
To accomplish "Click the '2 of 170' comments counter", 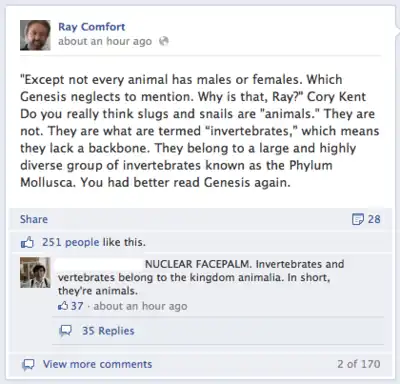I will (x=359, y=364).
